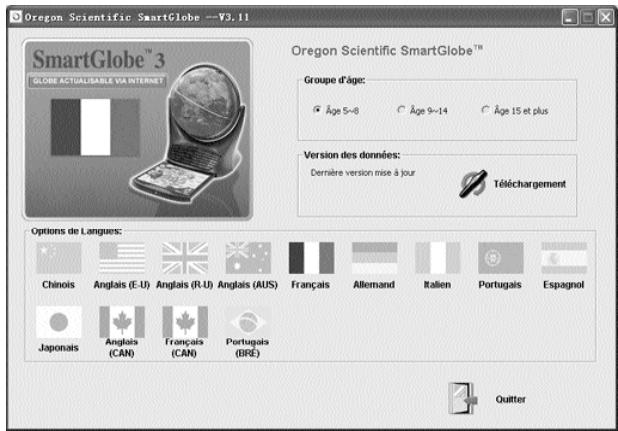Select Âge 15 et plus radio button
This screenshot has width=618, height=431.
485,110
